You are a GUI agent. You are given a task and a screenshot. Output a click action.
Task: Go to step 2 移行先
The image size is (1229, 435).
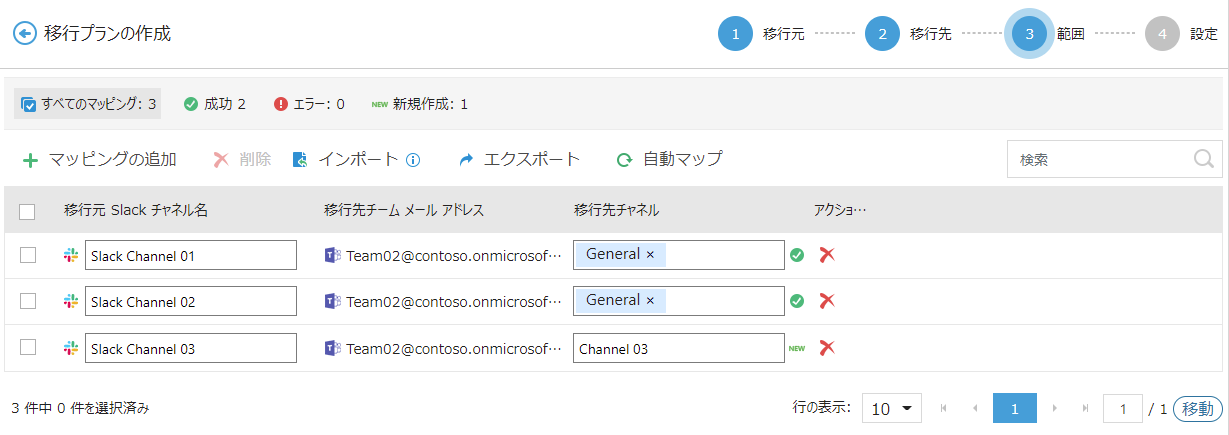[882, 34]
